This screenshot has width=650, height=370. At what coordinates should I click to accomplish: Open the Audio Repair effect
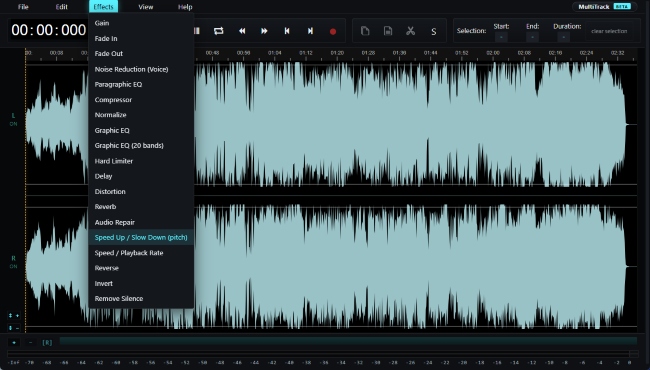[x=141, y=222]
